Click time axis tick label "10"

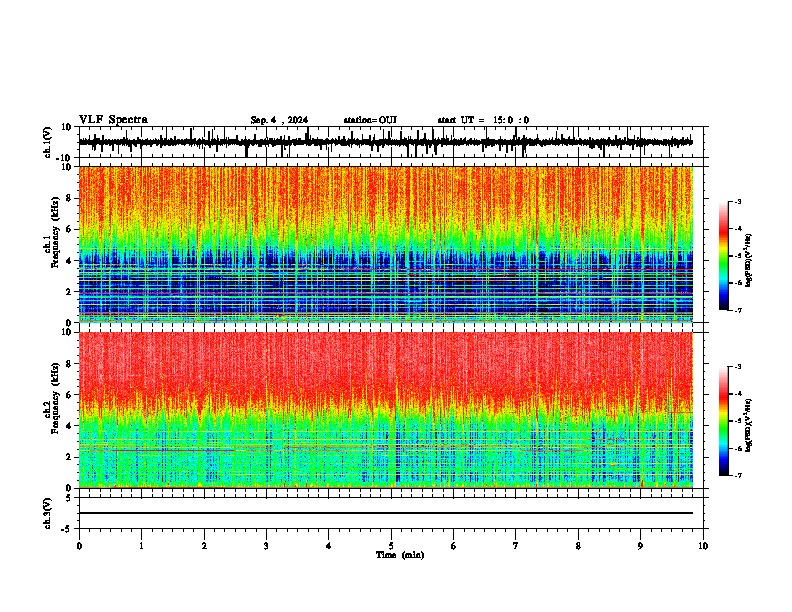(x=703, y=546)
